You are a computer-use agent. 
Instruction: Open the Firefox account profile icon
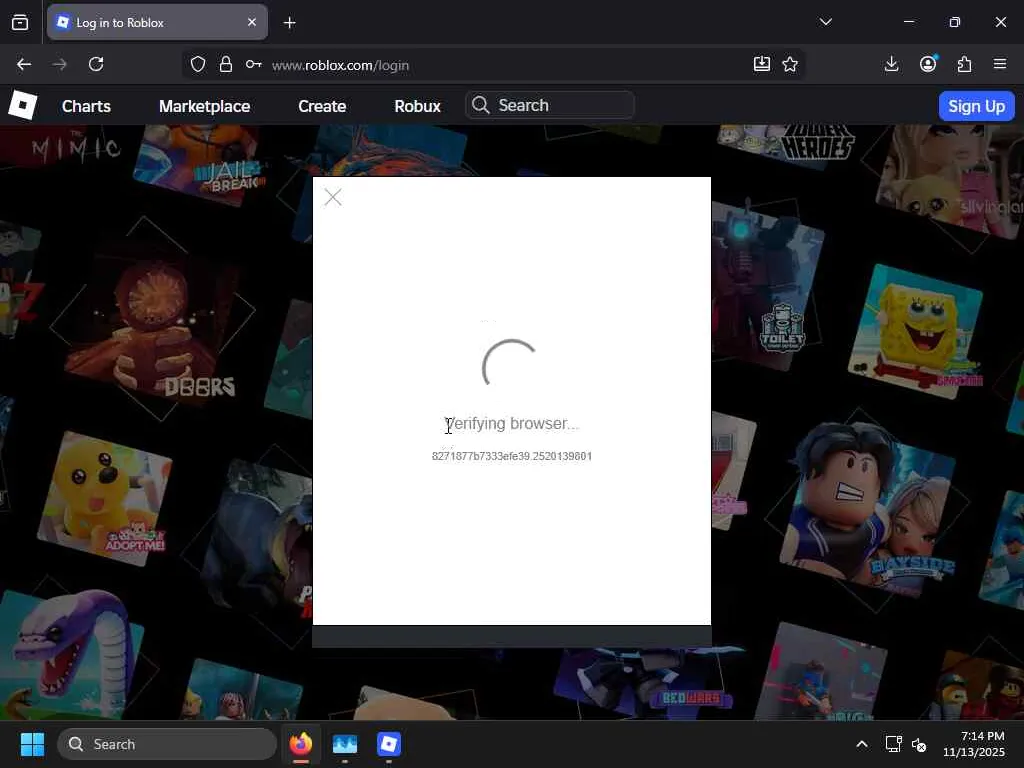928,64
